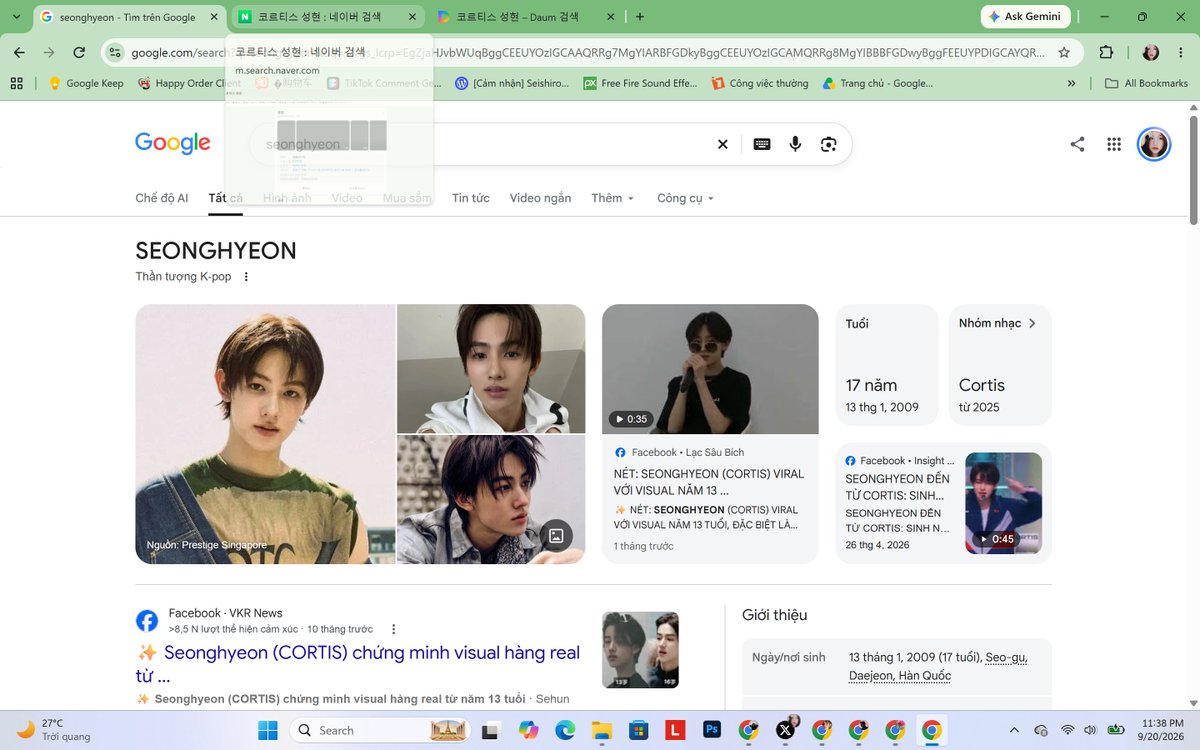This screenshot has height=750, width=1200.
Task: Open Microsoft Store from taskbar
Action: click(x=638, y=730)
